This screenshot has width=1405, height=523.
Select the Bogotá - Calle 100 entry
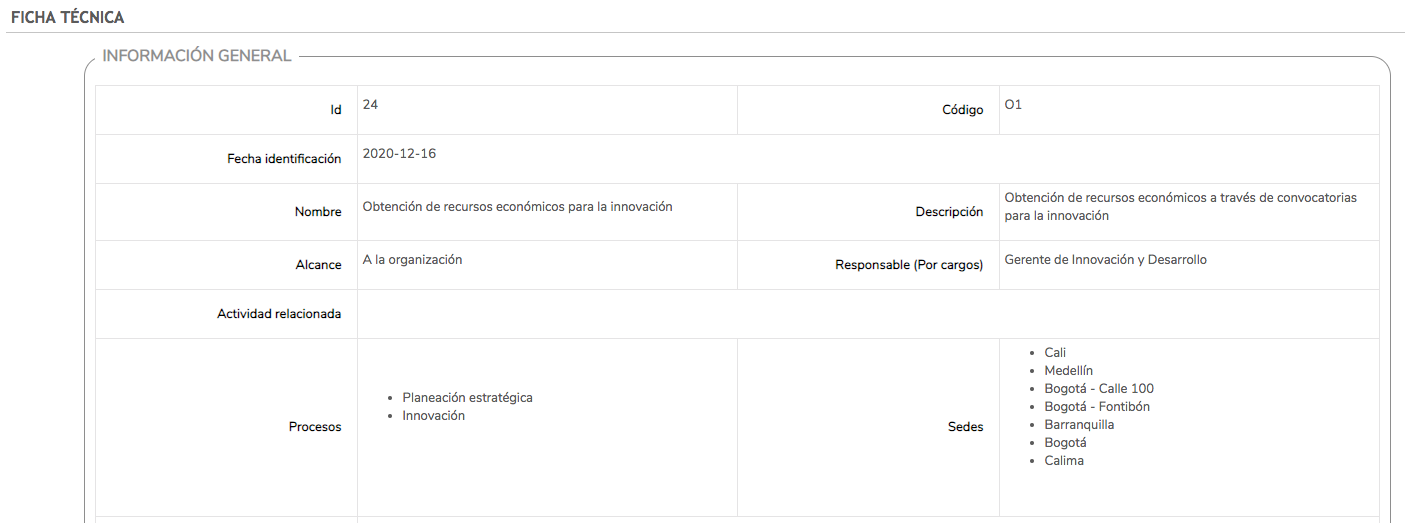[x=1099, y=389]
